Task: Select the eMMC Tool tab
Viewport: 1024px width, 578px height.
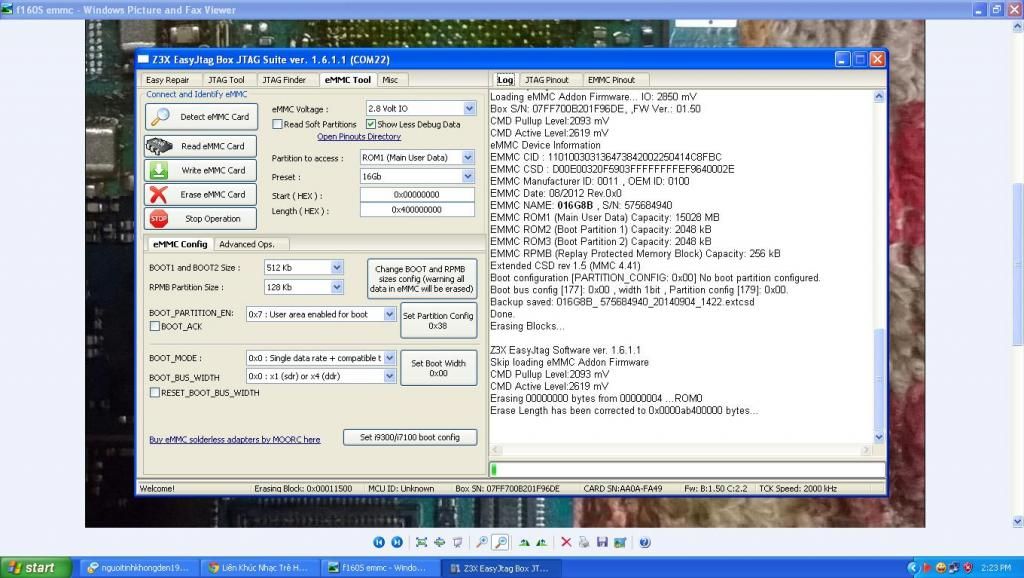Action: pyautogui.click(x=347, y=80)
